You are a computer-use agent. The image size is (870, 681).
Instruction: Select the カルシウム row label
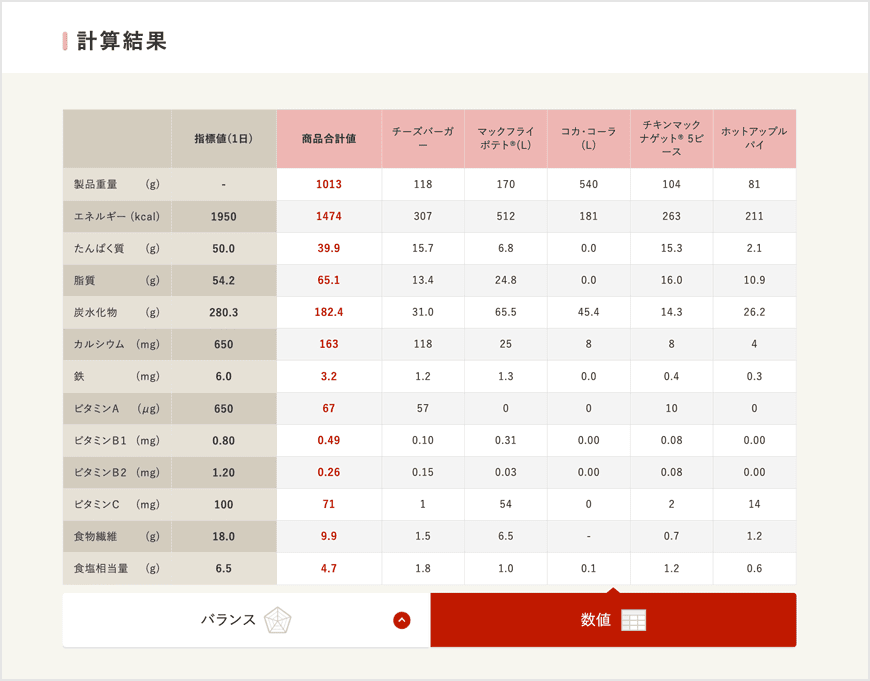click(116, 344)
